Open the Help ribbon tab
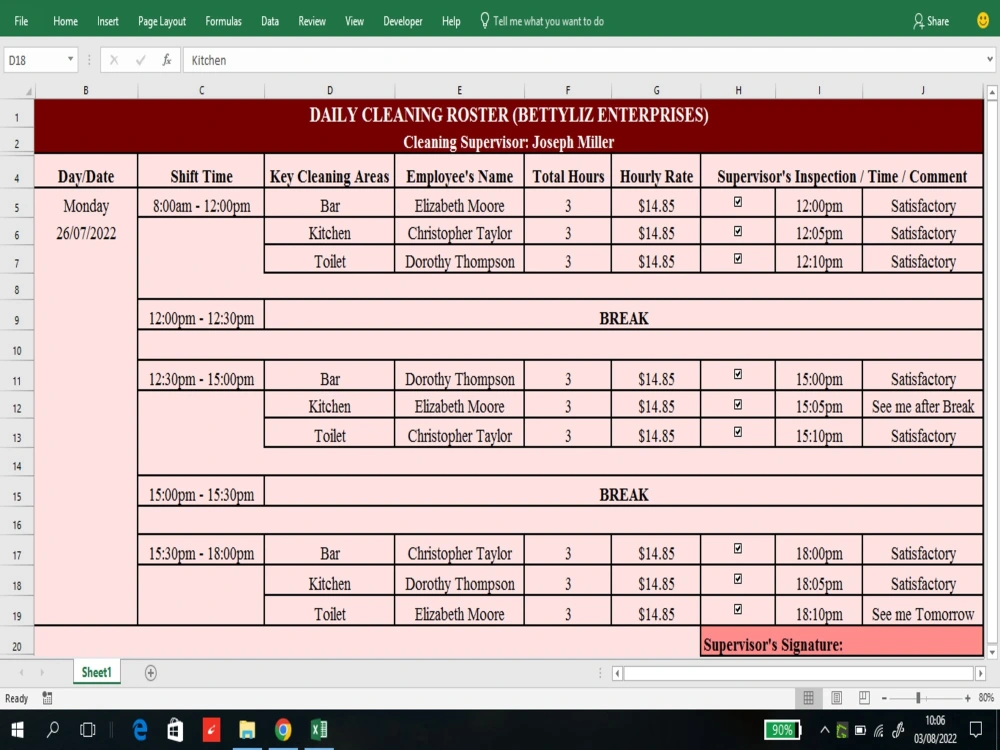 [451, 21]
